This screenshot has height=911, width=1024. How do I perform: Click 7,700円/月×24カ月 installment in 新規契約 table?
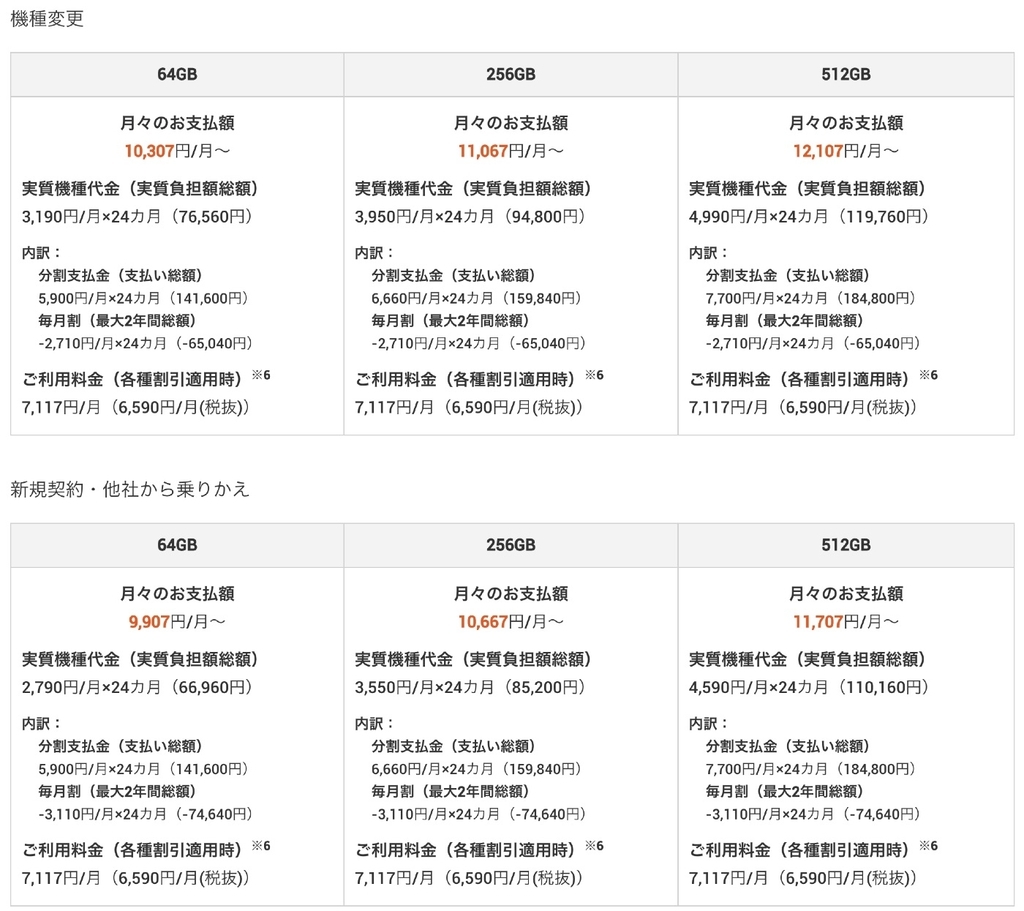pyautogui.click(x=811, y=769)
